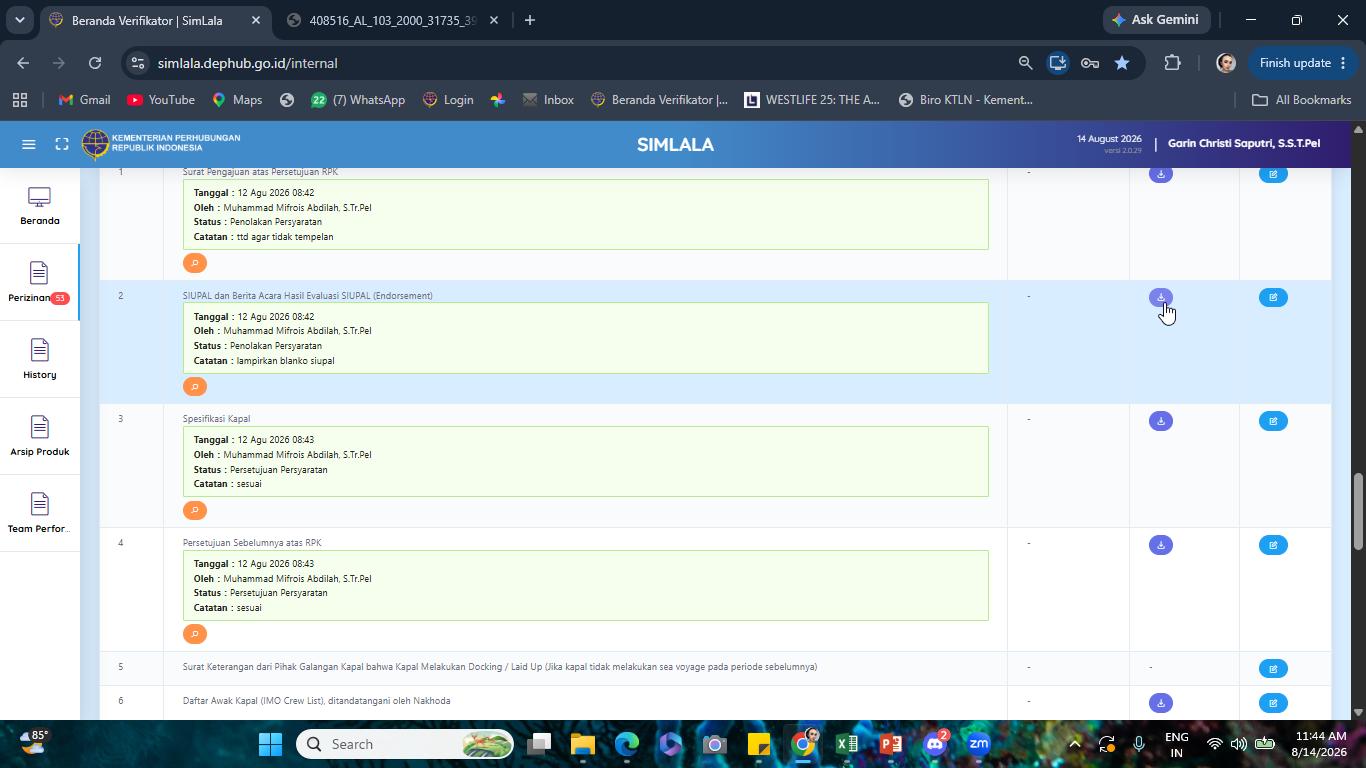The height and width of the screenshot is (768, 1366).
Task: Expand the Chrome tab search dropdown
Action: point(19,20)
